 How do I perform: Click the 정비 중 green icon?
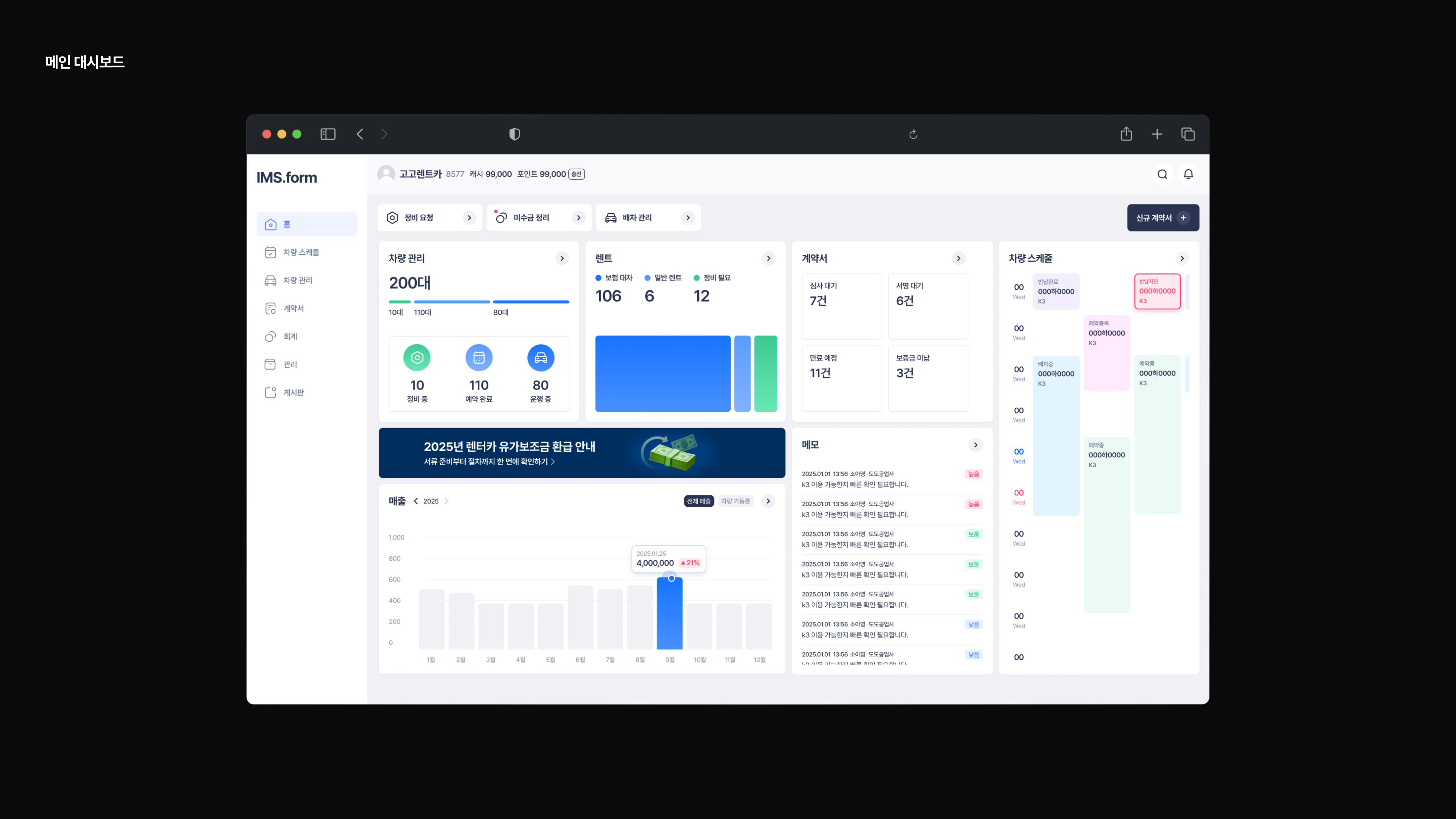[417, 357]
